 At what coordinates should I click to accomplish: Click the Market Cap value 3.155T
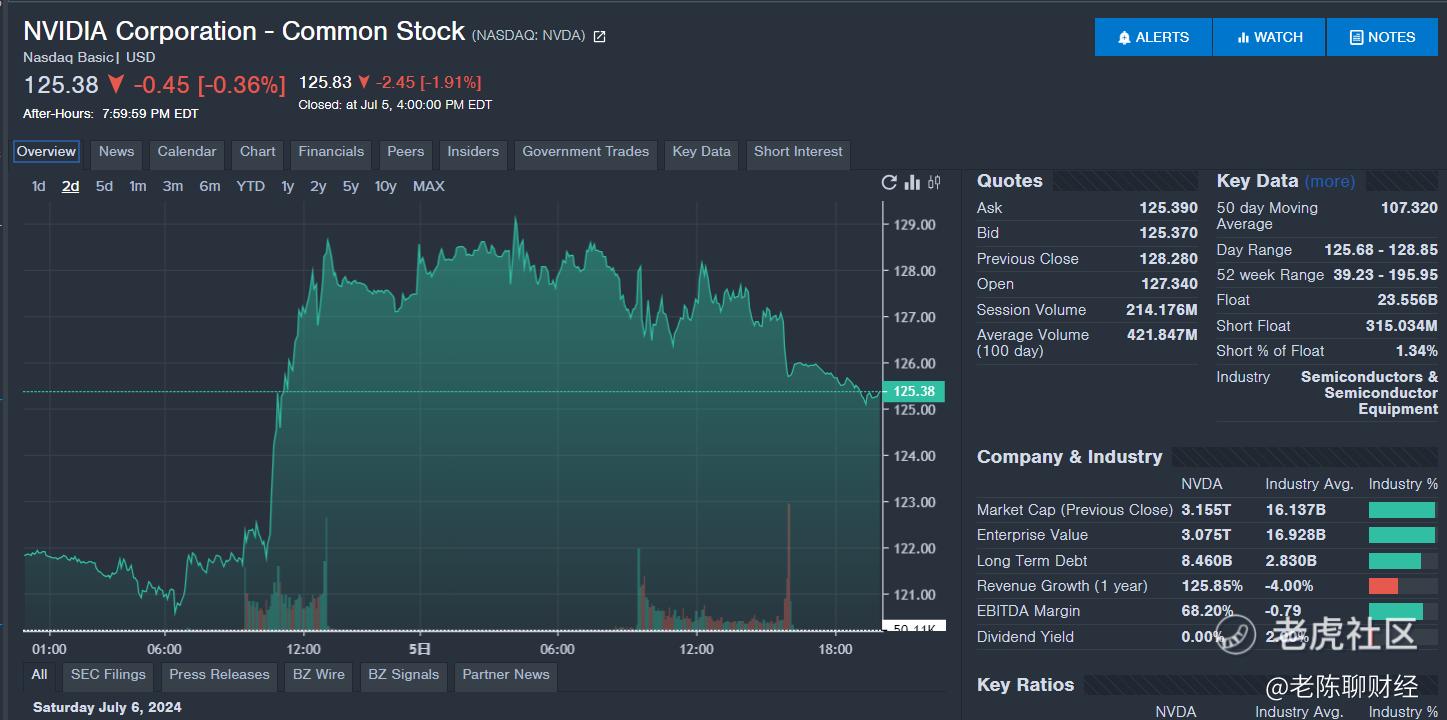pyautogui.click(x=1206, y=510)
